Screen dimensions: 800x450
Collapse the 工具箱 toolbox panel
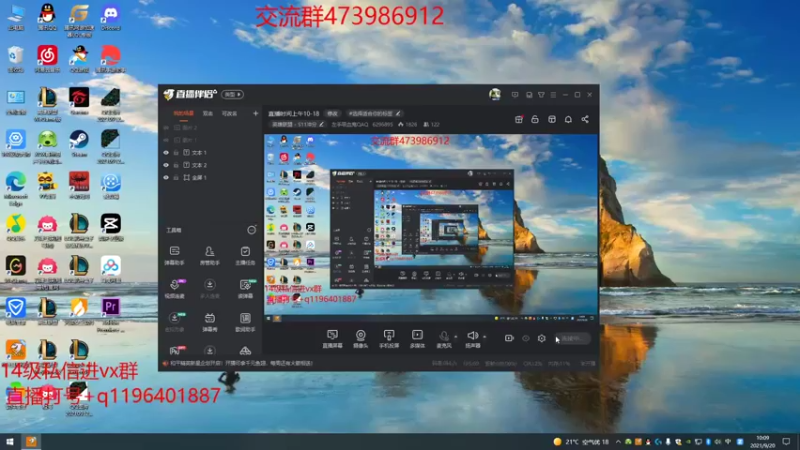click(252, 230)
